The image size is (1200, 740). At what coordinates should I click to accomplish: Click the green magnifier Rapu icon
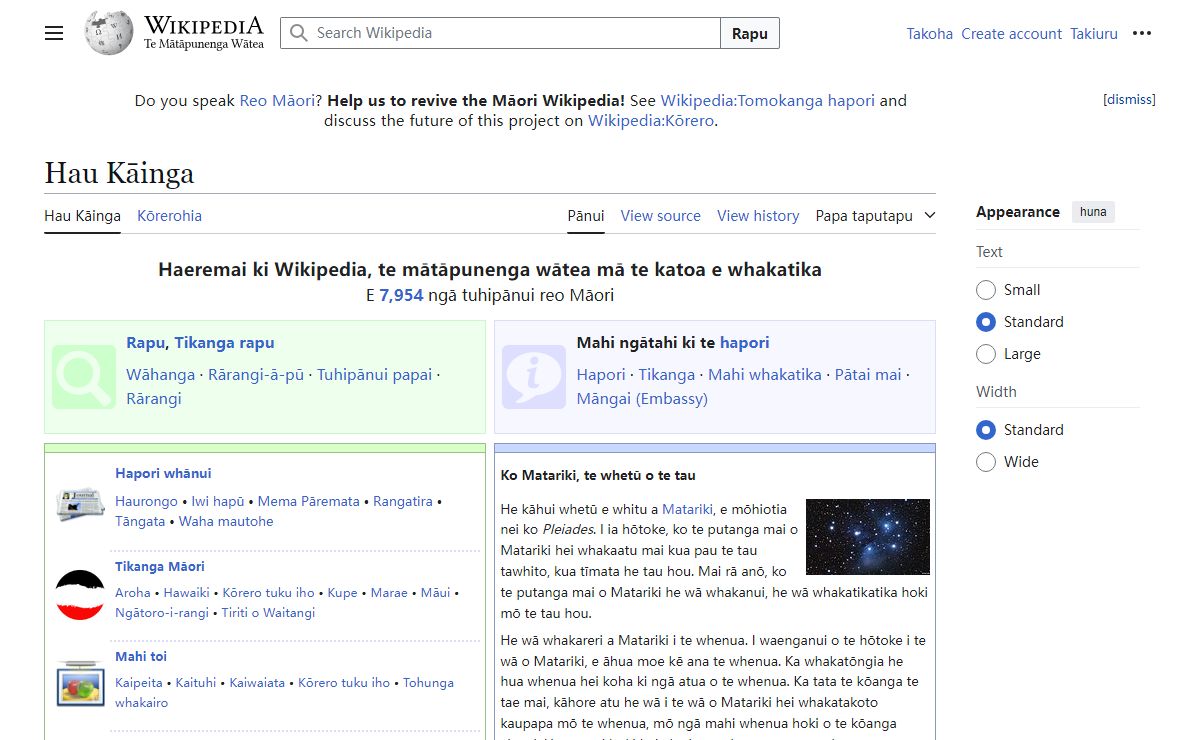point(84,377)
